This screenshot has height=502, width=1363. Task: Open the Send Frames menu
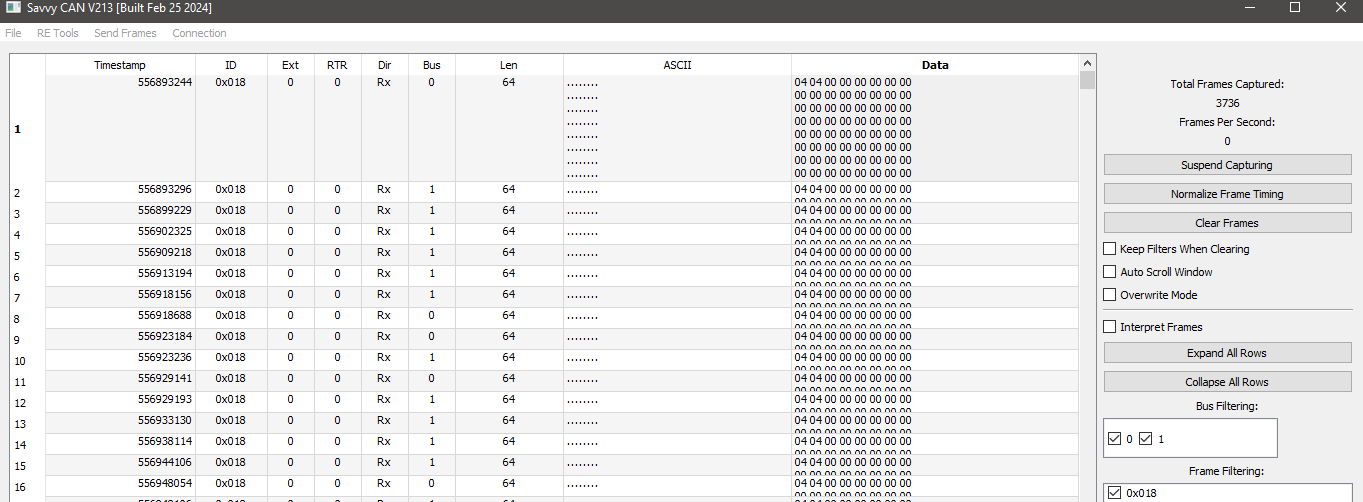(125, 33)
